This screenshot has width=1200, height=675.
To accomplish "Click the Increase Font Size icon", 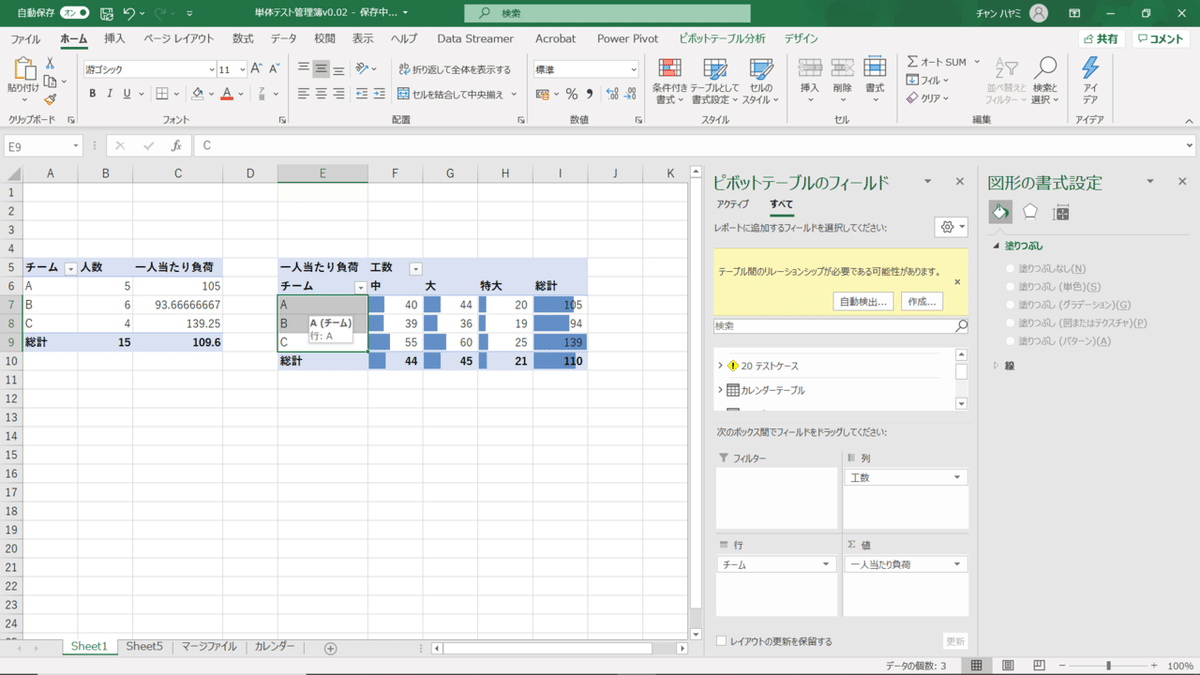I will (x=257, y=69).
